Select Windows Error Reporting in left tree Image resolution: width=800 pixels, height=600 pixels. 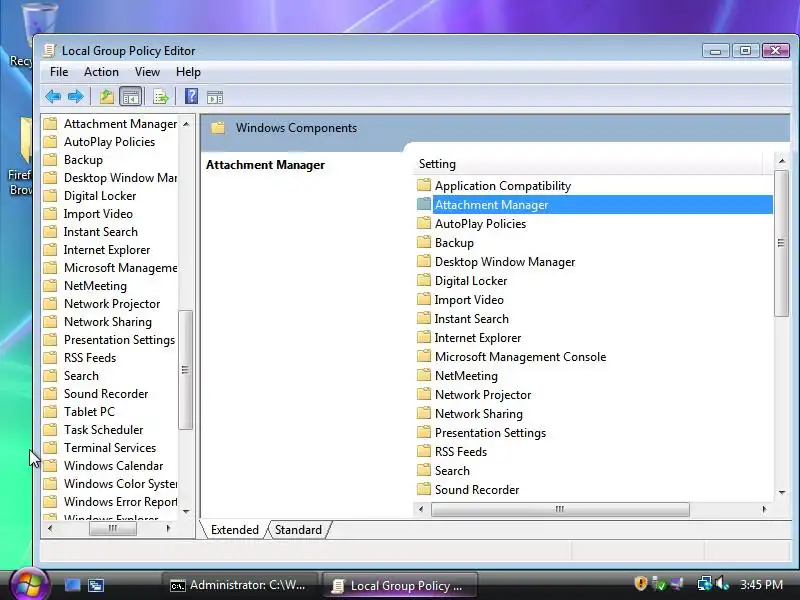pyautogui.click(x=120, y=502)
